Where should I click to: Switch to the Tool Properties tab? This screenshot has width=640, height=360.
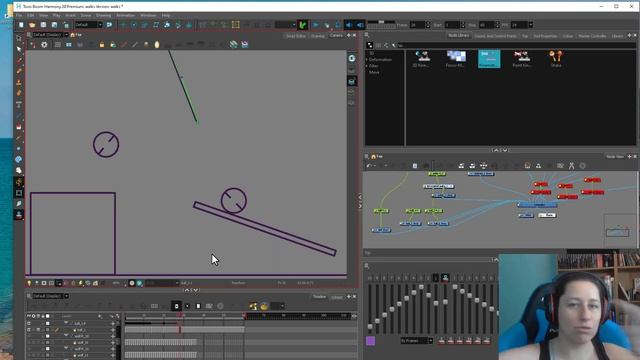click(x=545, y=36)
